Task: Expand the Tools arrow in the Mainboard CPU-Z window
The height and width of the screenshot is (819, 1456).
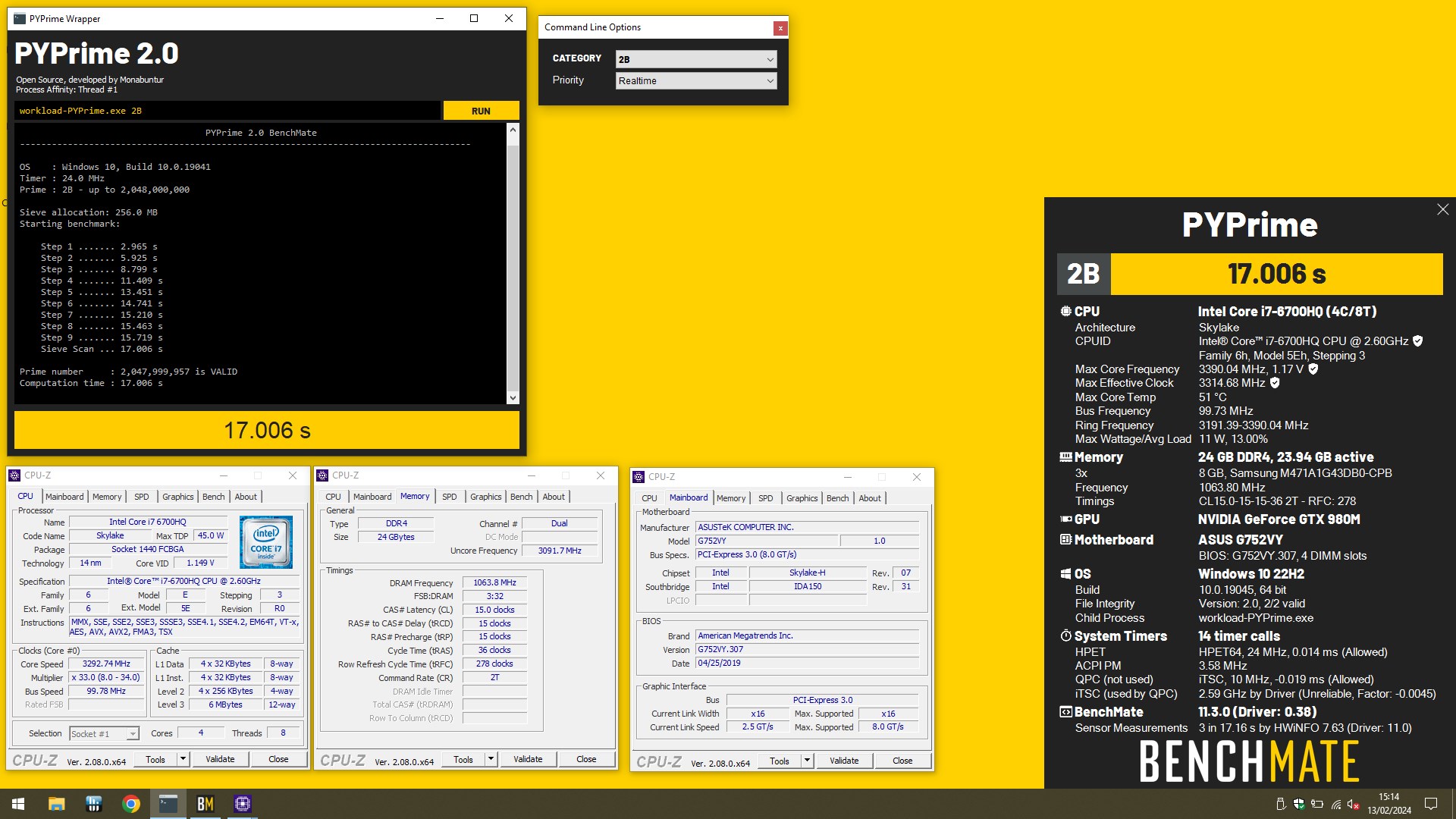Action: pyautogui.click(x=807, y=761)
